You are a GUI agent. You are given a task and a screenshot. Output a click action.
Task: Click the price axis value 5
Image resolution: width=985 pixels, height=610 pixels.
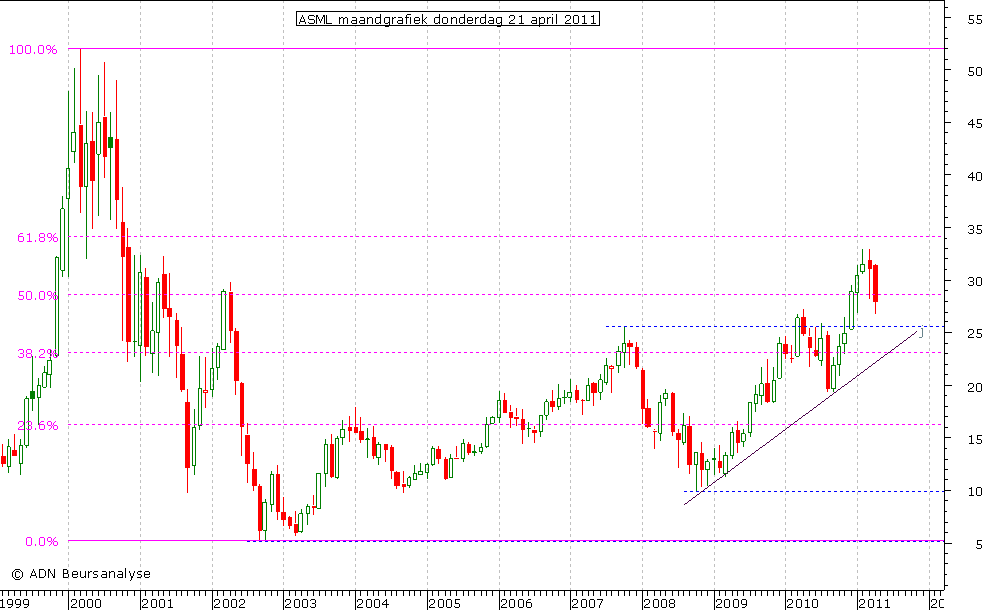pos(978,544)
